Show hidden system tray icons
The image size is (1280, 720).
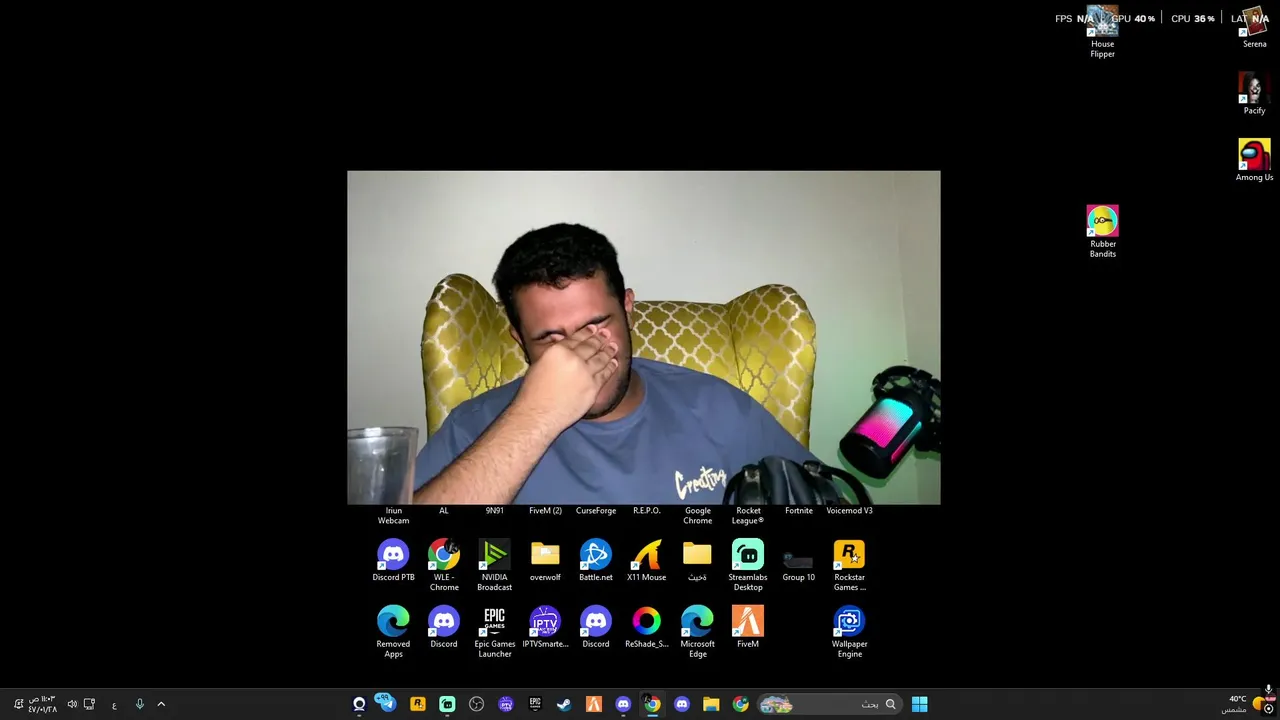click(161, 704)
